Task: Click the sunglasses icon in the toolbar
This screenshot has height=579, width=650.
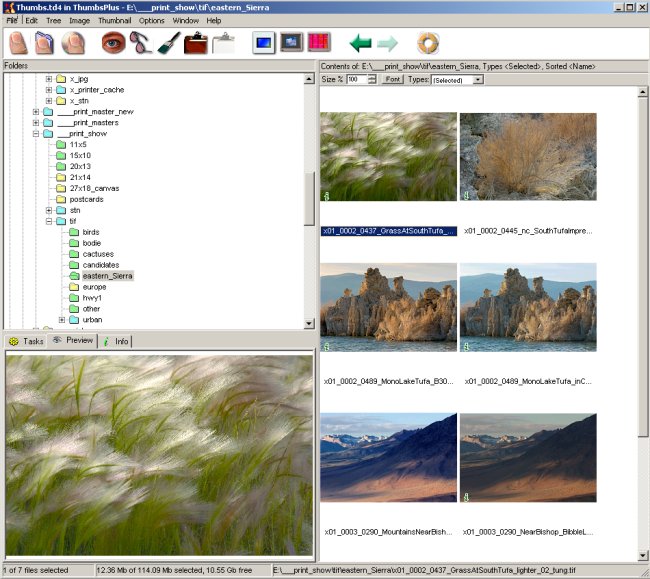Action: point(141,43)
